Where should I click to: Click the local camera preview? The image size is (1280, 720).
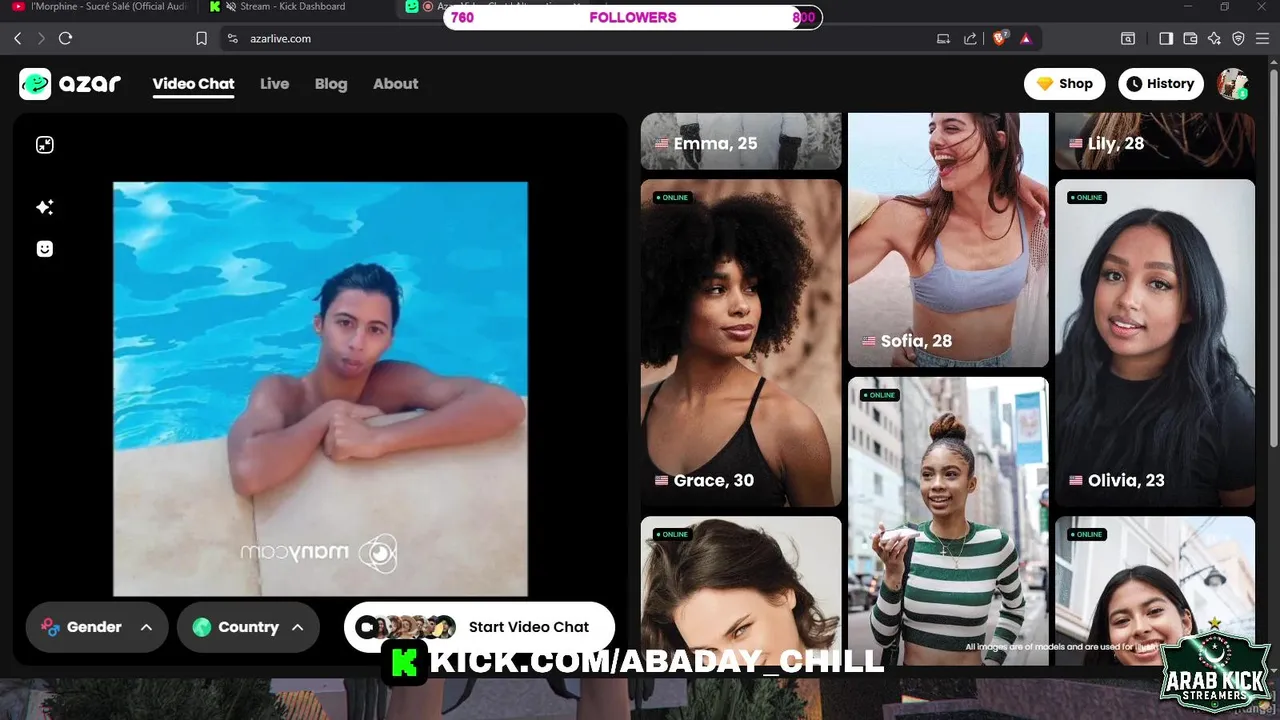[x=320, y=389]
